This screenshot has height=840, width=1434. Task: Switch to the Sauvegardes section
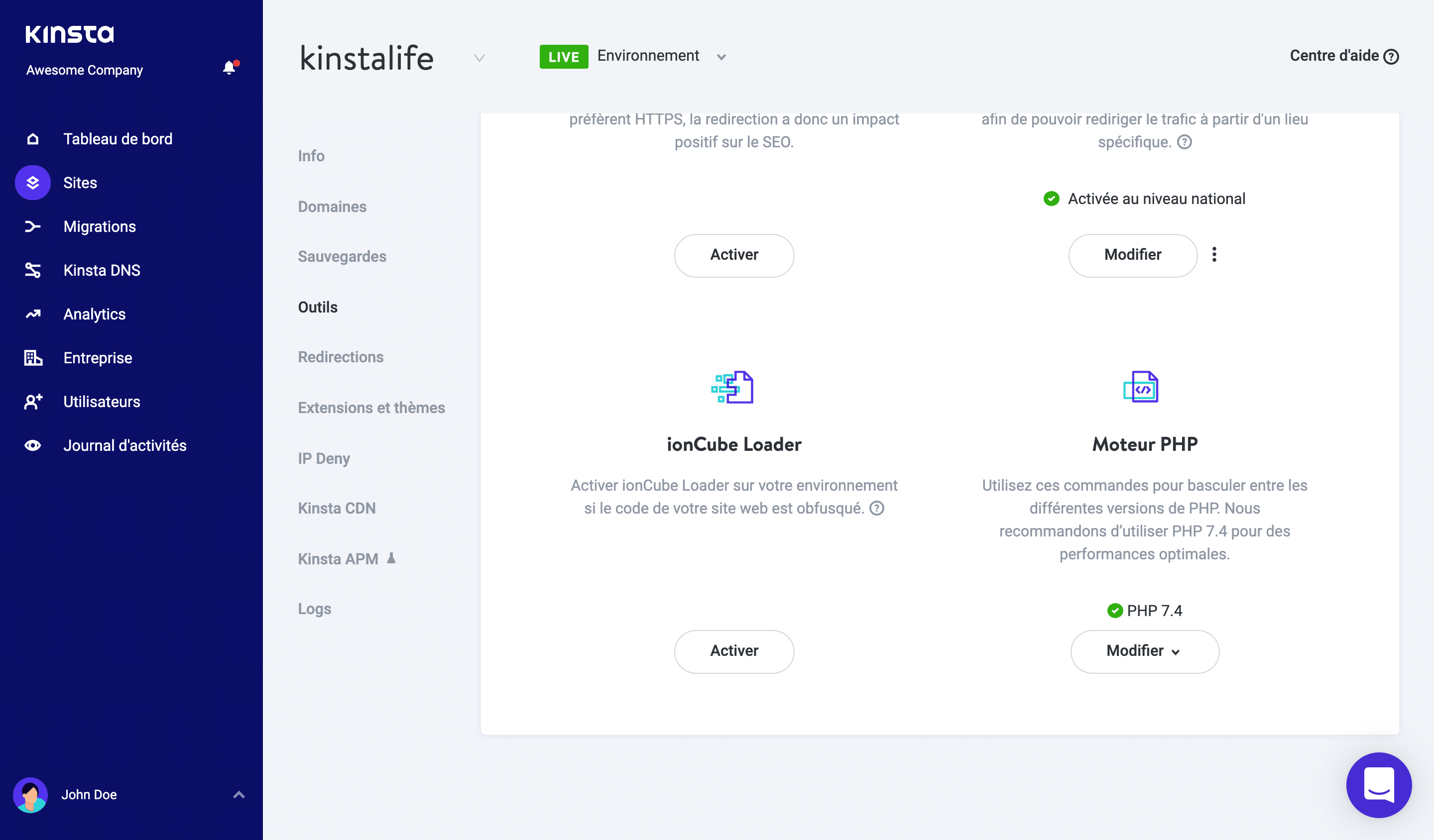[x=342, y=256]
